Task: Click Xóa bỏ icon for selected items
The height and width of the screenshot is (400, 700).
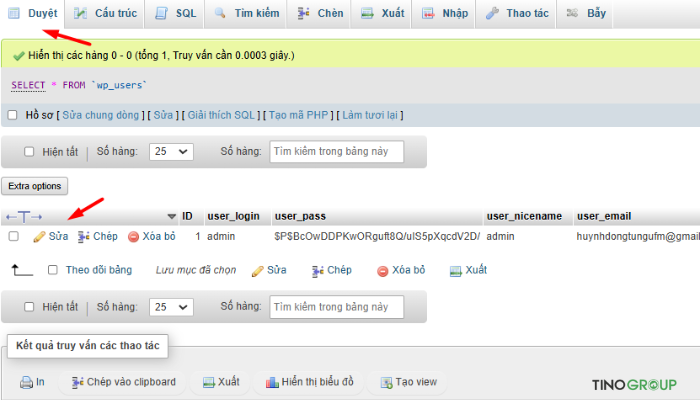Action: (383, 271)
